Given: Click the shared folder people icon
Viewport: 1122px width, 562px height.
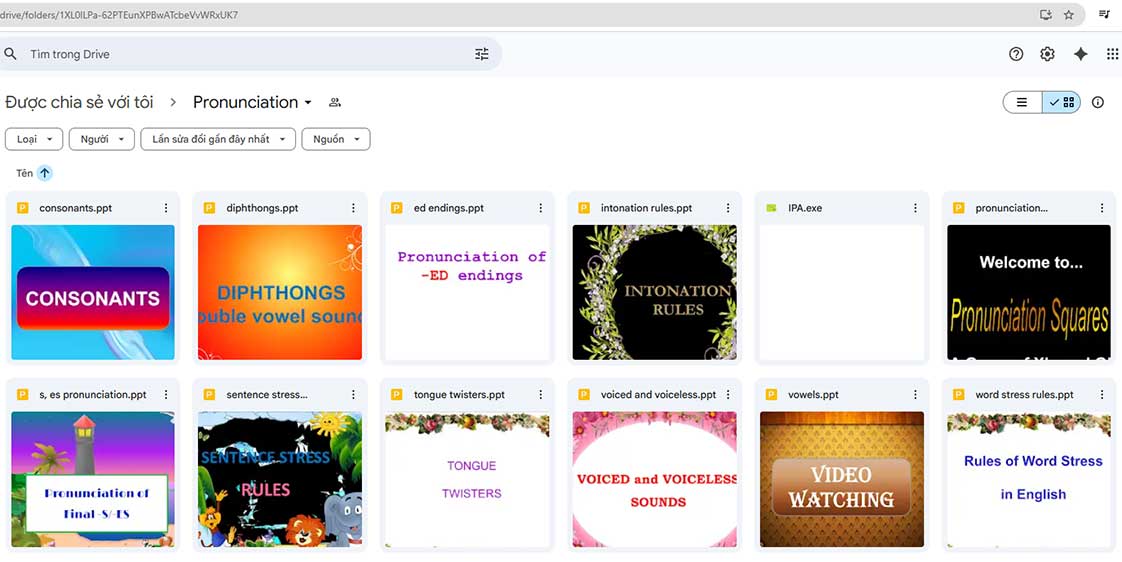Looking at the screenshot, I should coord(335,102).
